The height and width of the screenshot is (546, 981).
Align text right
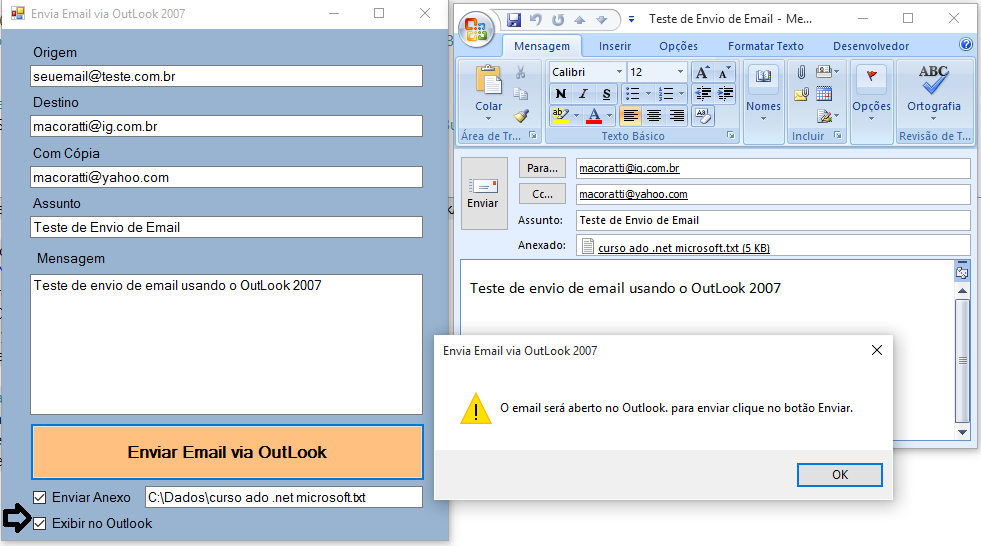point(676,116)
